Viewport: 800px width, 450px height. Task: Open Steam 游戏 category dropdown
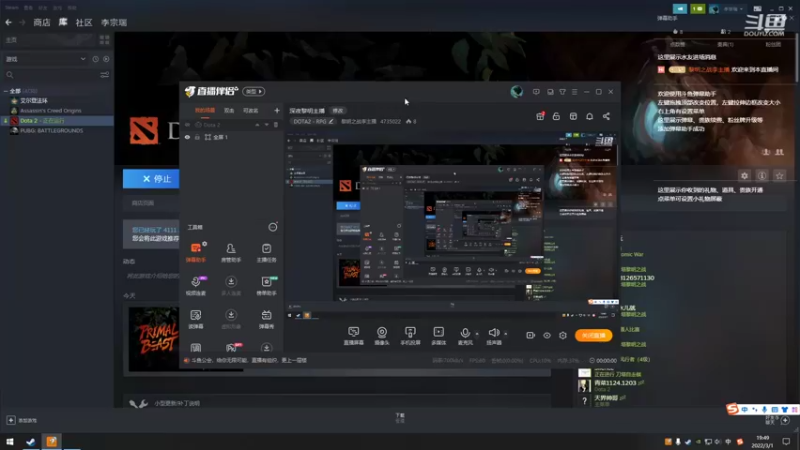click(45, 59)
